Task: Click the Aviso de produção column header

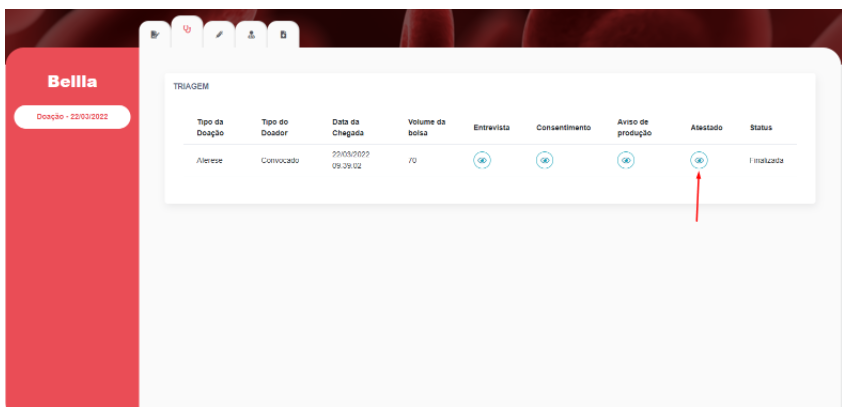Action: (634, 127)
